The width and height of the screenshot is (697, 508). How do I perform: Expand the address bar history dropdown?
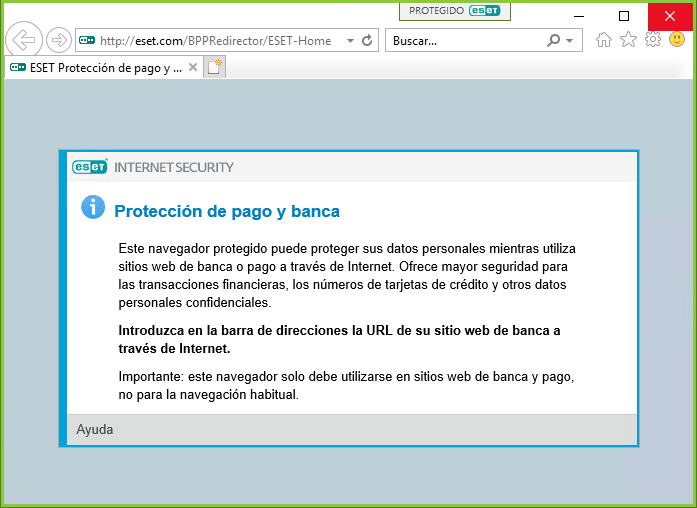coord(350,41)
